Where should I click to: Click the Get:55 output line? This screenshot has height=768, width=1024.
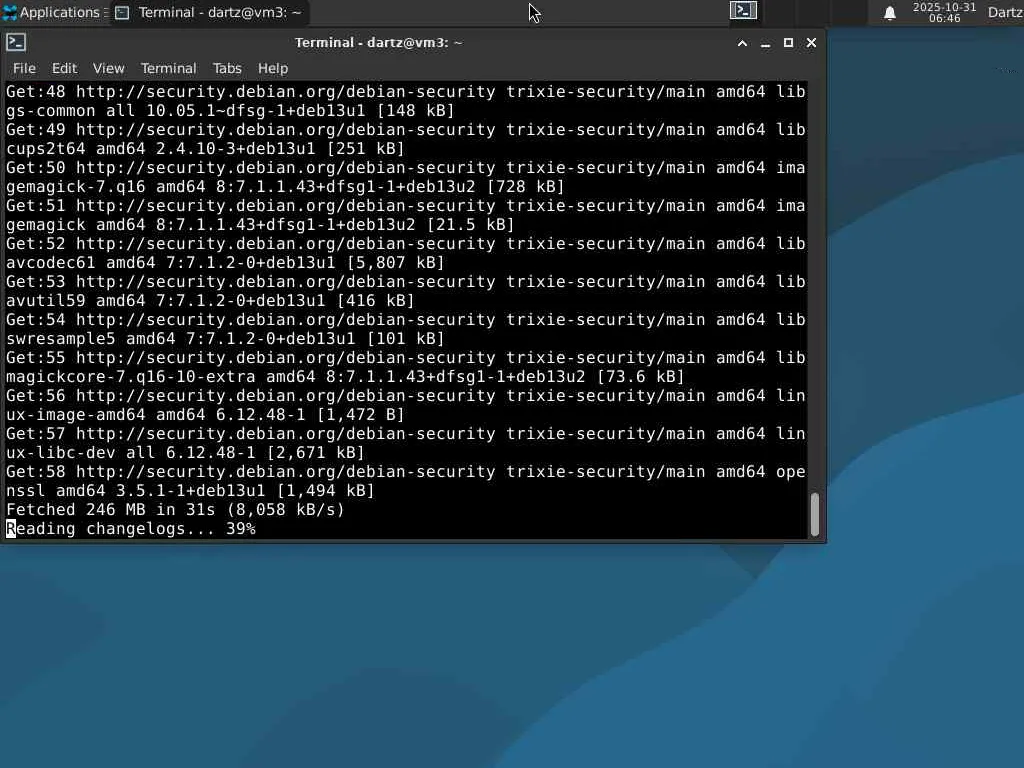406,358
